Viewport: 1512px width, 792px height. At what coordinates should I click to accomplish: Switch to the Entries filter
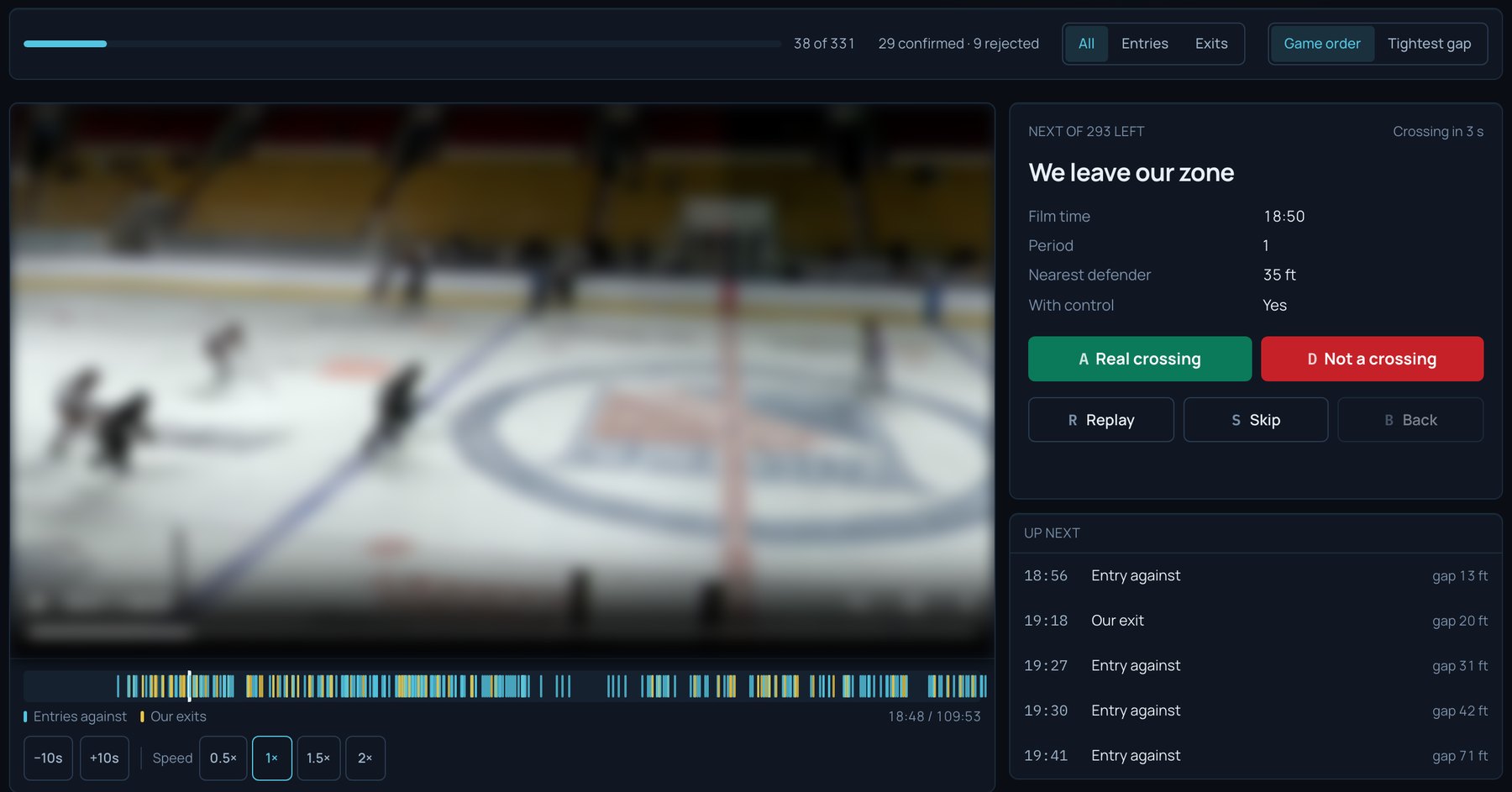click(1144, 44)
